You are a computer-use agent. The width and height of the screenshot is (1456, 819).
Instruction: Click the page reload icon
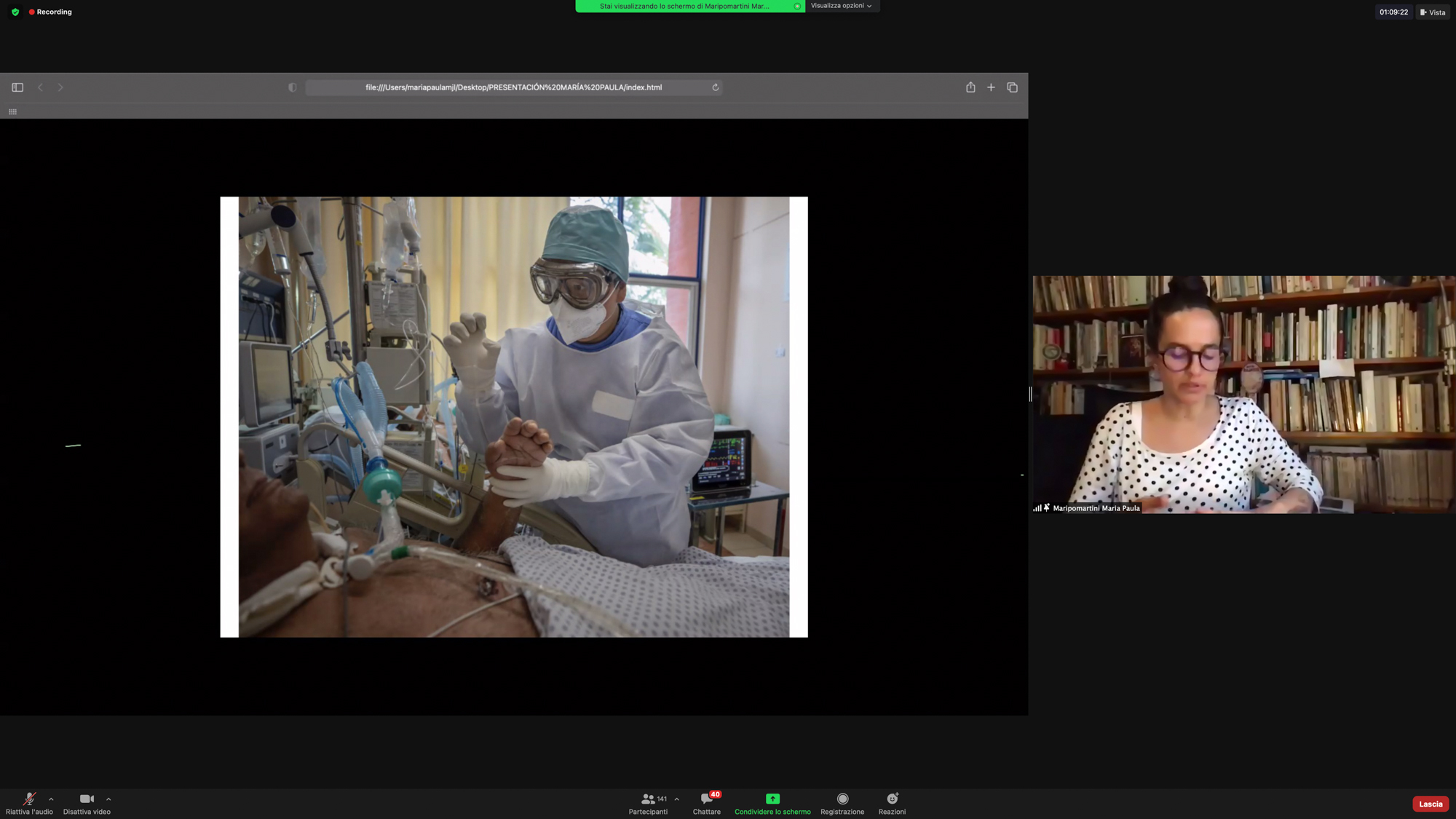(716, 87)
